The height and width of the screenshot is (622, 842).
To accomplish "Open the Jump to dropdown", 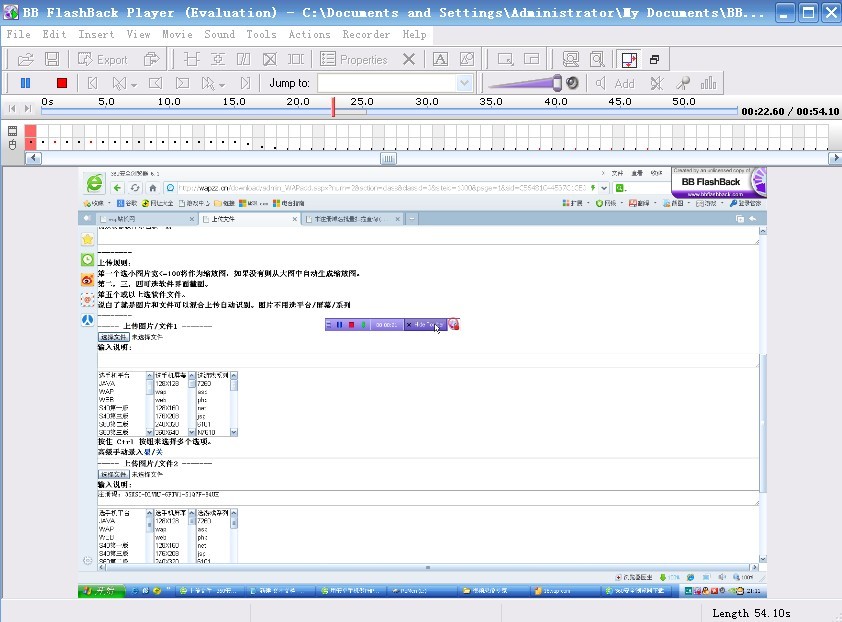I will pyautogui.click(x=465, y=84).
